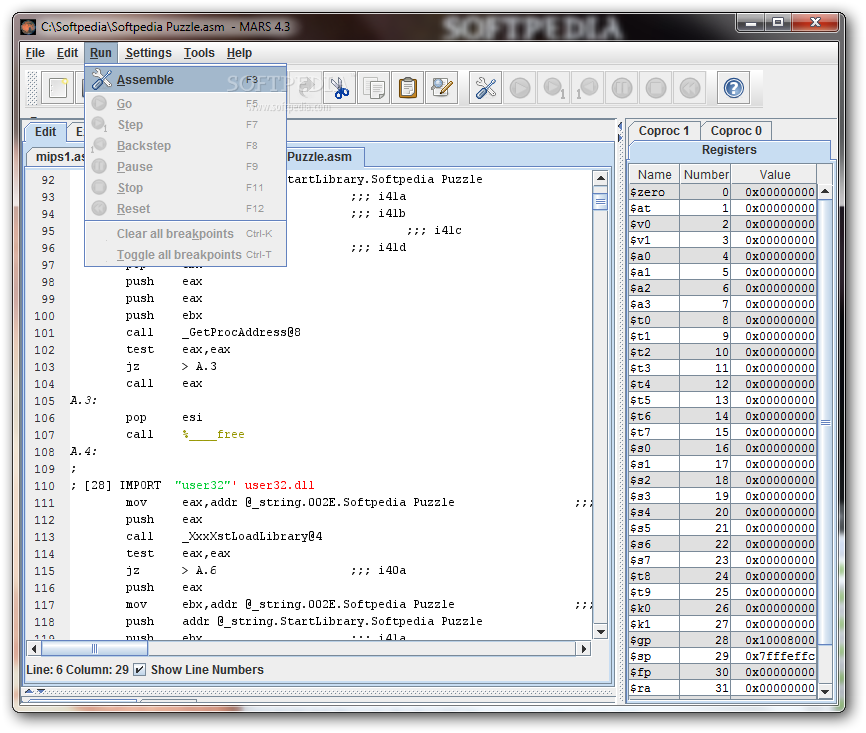This screenshot has width=866, height=733.
Task: Toggle the Show Line Numbers checkbox
Action: click(x=140, y=669)
